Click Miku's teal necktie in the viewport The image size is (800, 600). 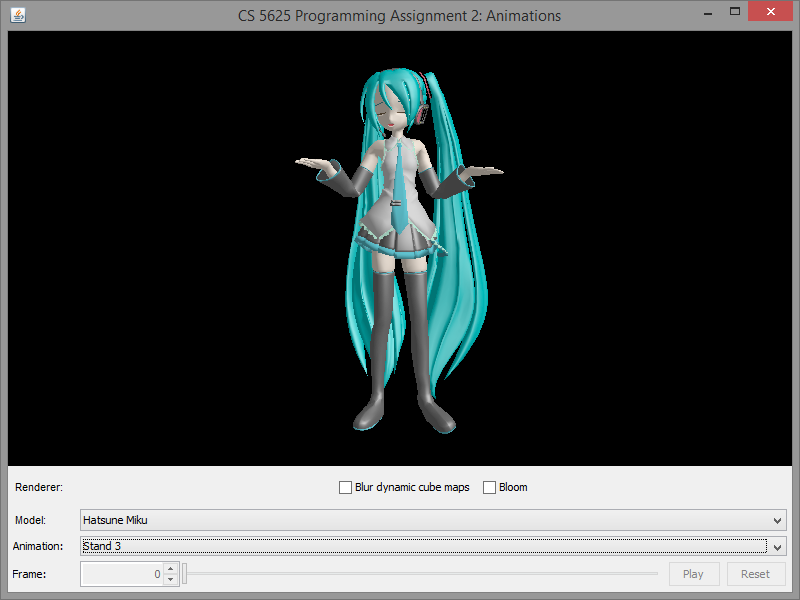click(397, 185)
